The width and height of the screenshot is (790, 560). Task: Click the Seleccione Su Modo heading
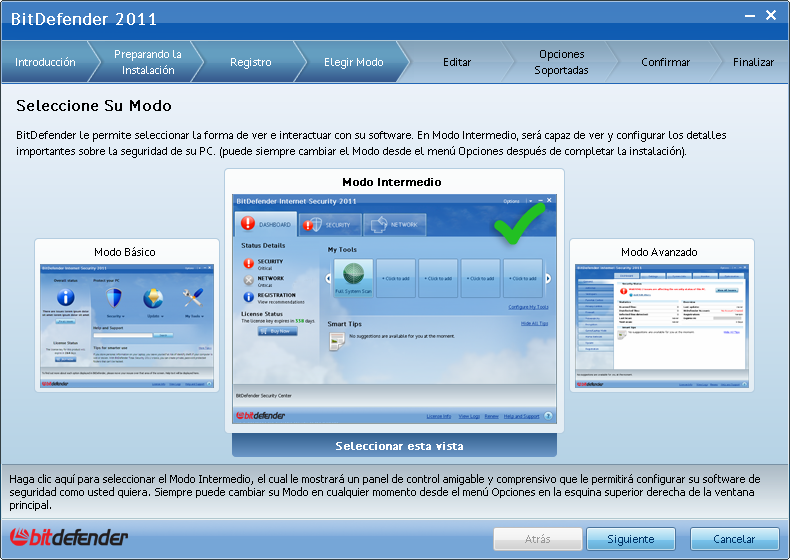click(x=94, y=106)
